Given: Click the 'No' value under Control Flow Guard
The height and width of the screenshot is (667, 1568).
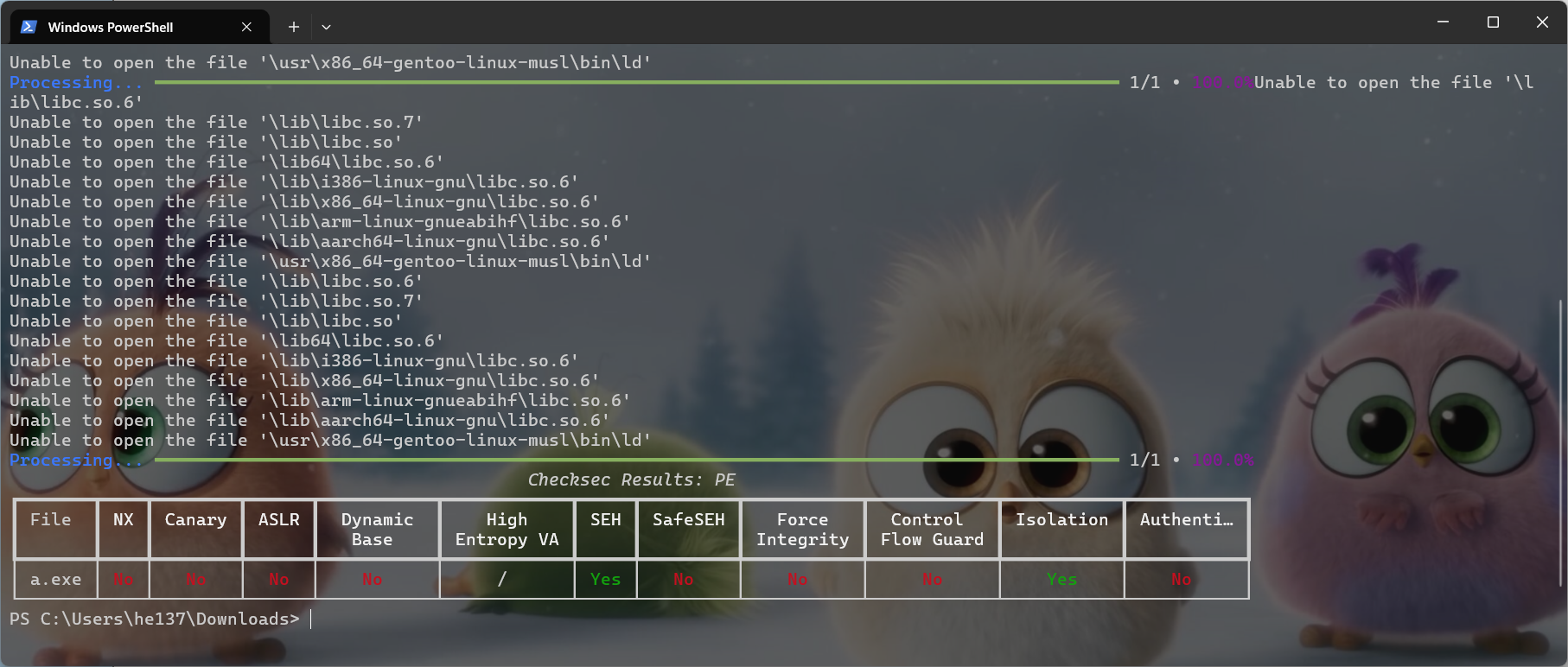Looking at the screenshot, I should (933, 579).
